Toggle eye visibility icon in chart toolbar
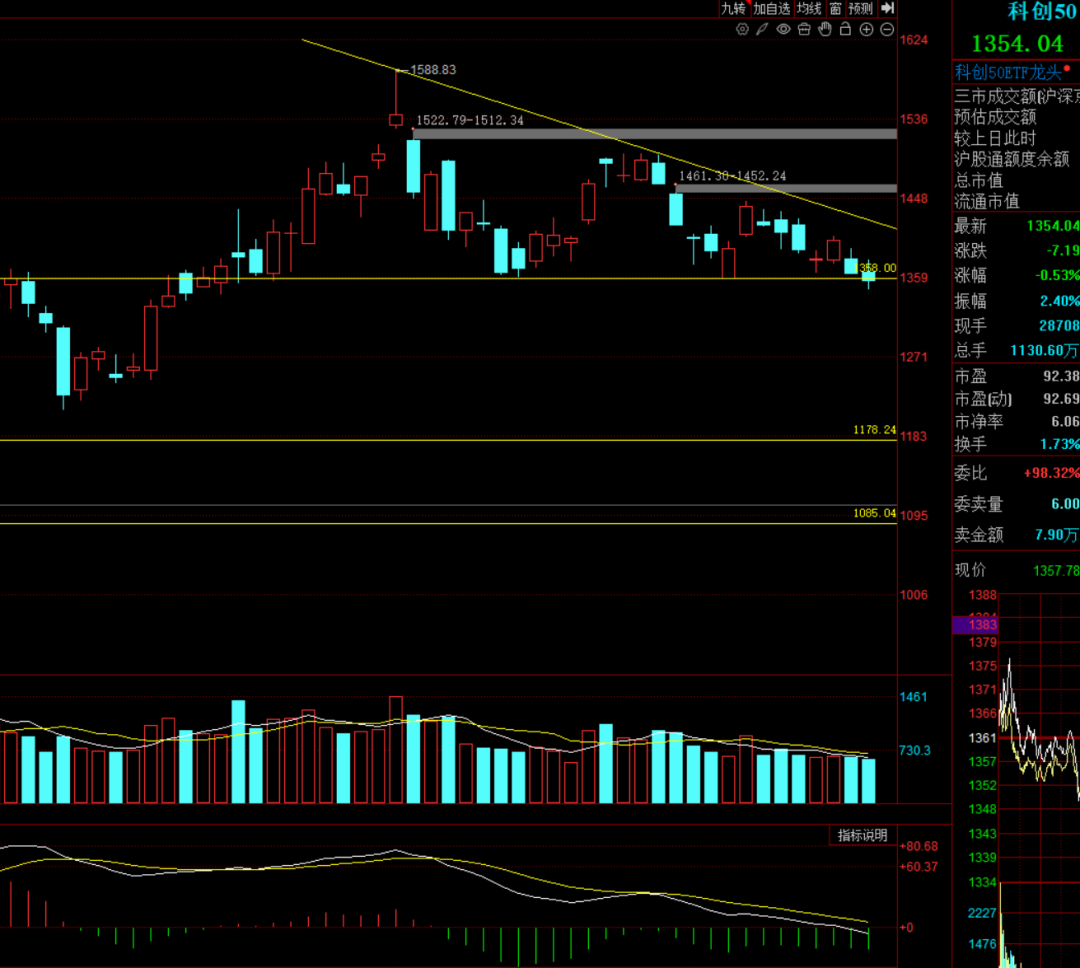This screenshot has height=968, width=1080. [783, 29]
